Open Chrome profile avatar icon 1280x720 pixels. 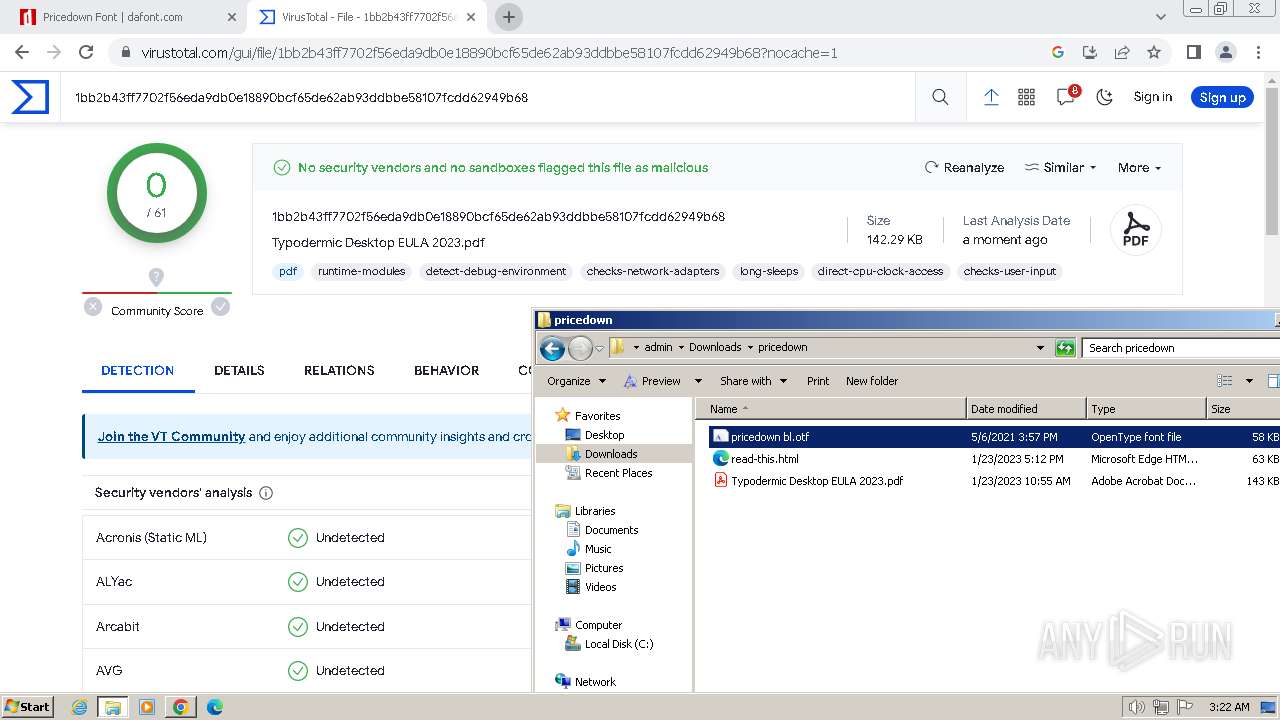(x=1225, y=52)
